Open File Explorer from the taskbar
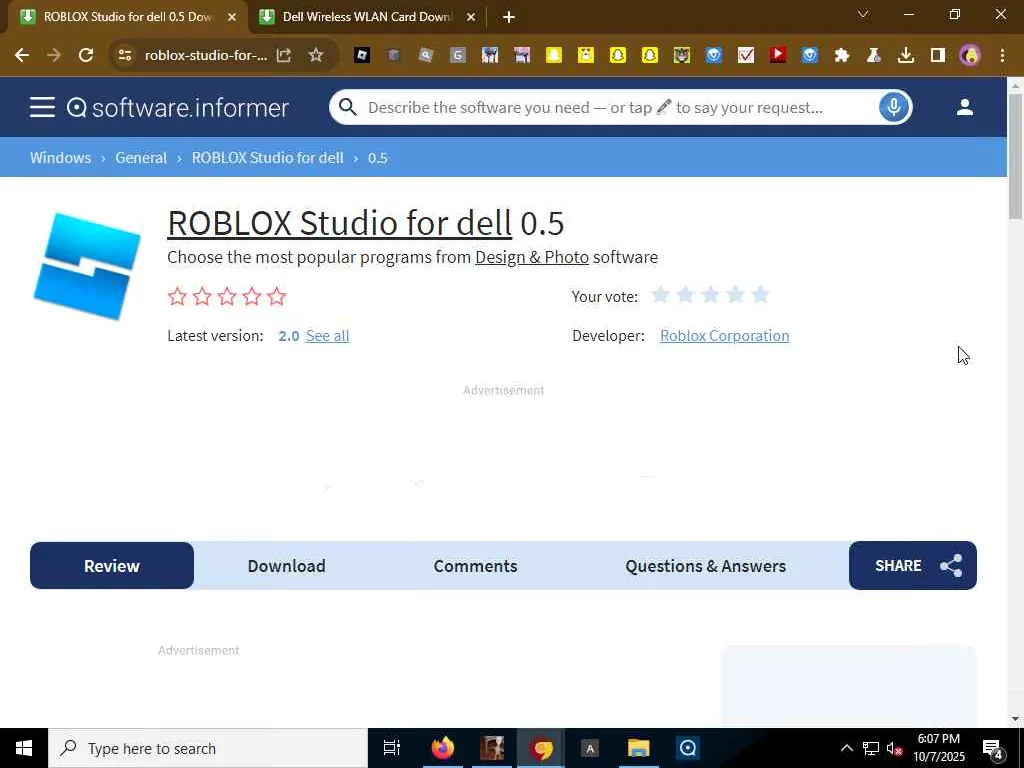 (x=639, y=748)
